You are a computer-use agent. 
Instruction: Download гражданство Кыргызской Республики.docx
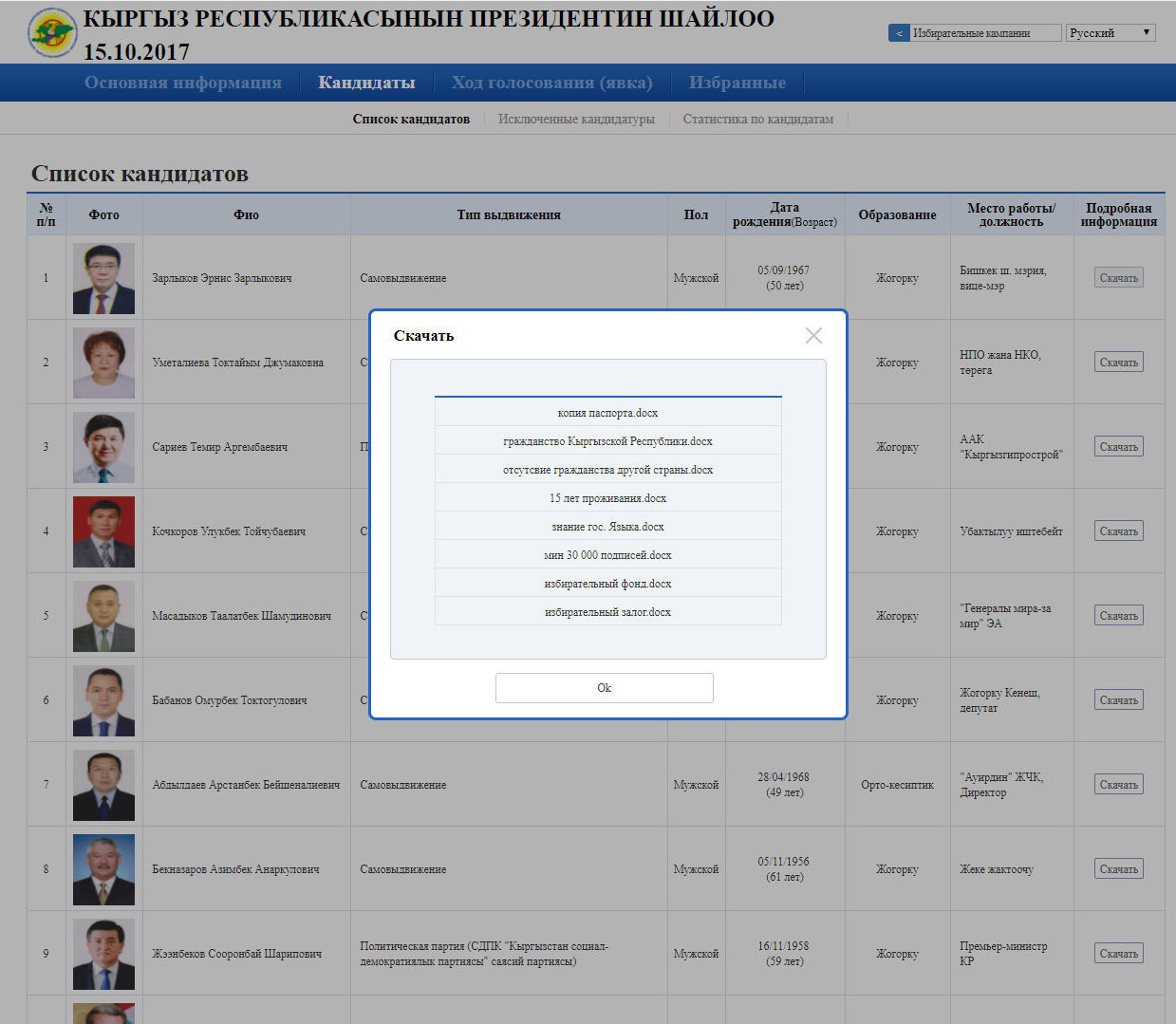click(607, 441)
